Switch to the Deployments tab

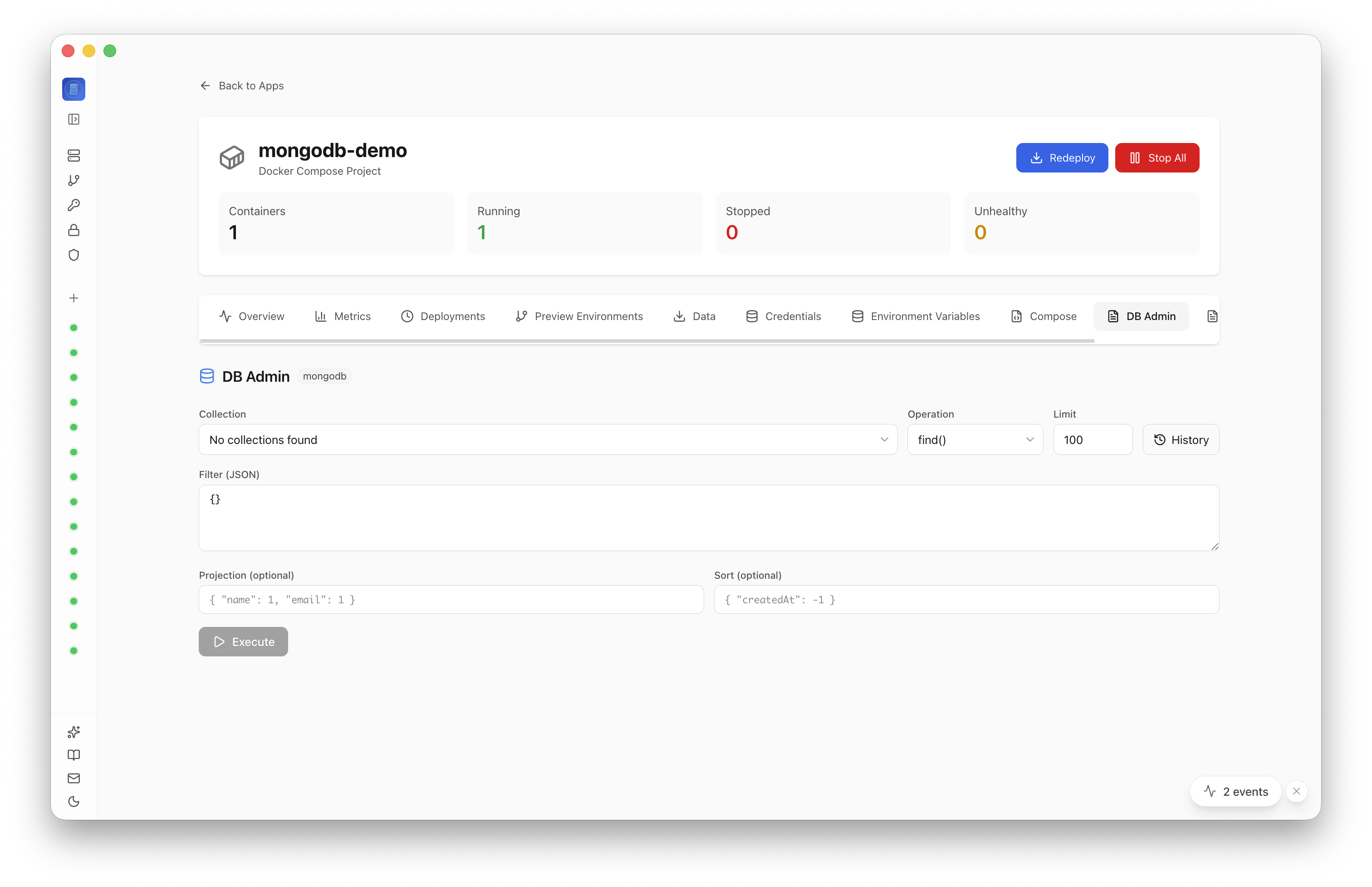pyautogui.click(x=443, y=316)
